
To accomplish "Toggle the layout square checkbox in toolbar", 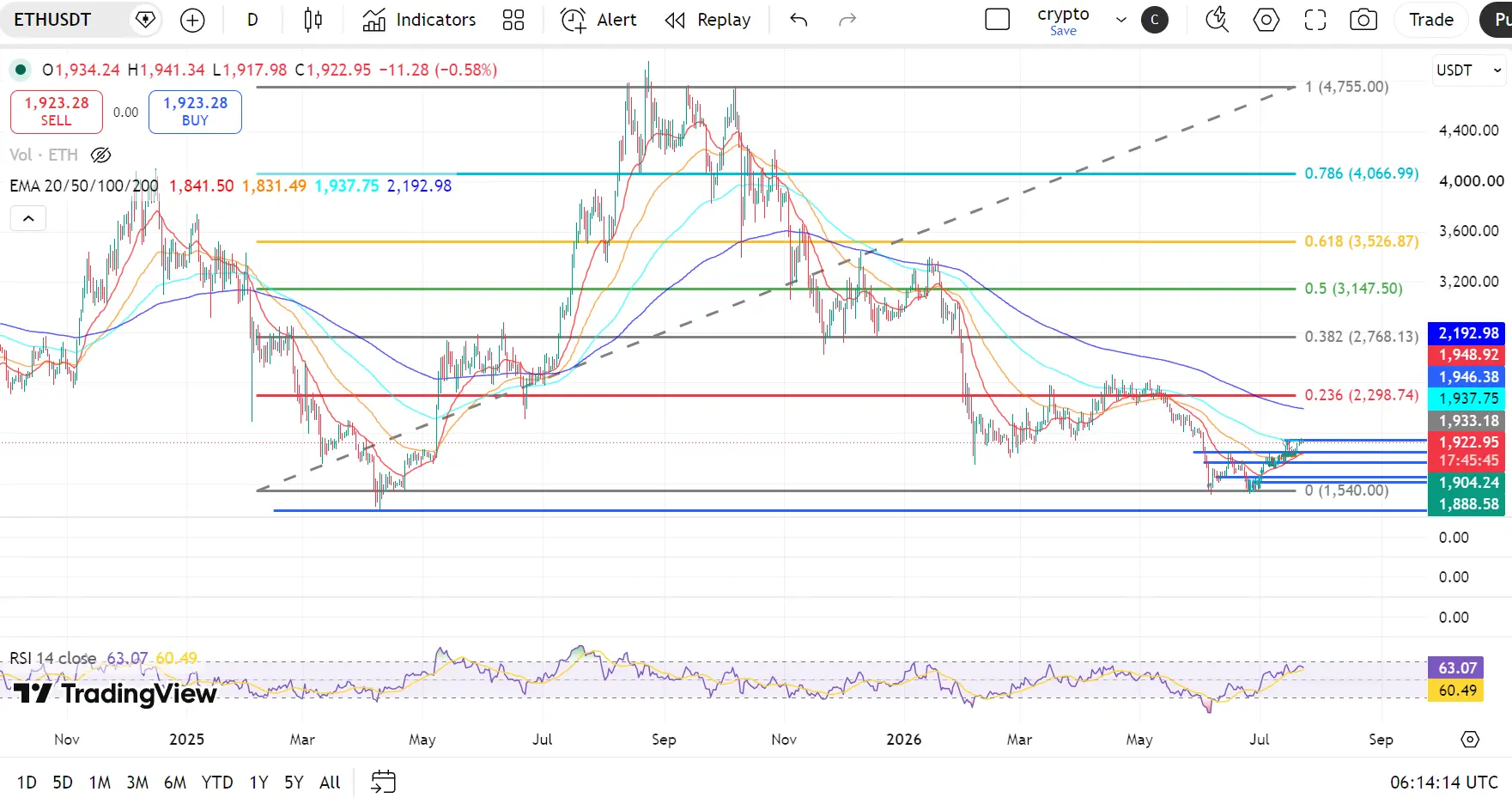I will tap(997, 20).
